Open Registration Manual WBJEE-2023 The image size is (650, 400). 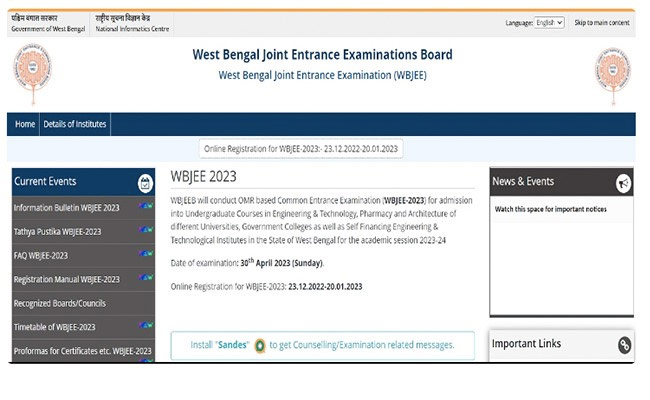(66, 280)
